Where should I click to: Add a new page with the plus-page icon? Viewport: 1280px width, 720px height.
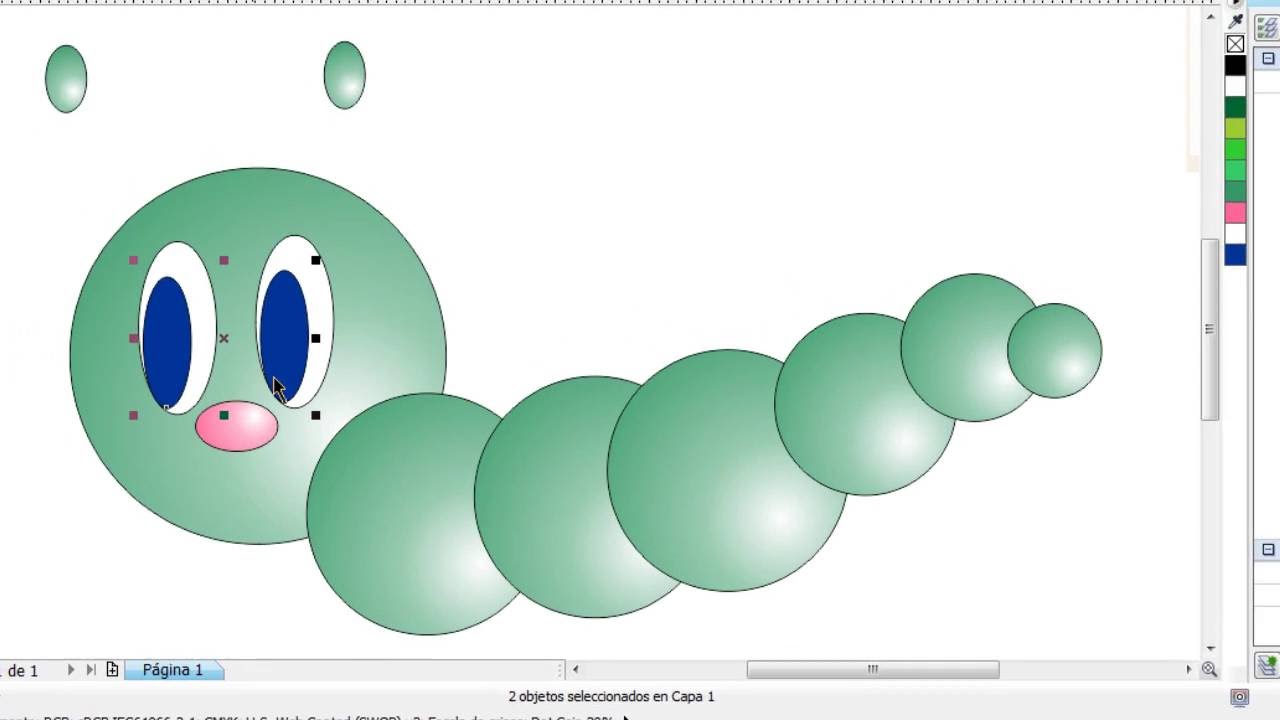point(112,670)
